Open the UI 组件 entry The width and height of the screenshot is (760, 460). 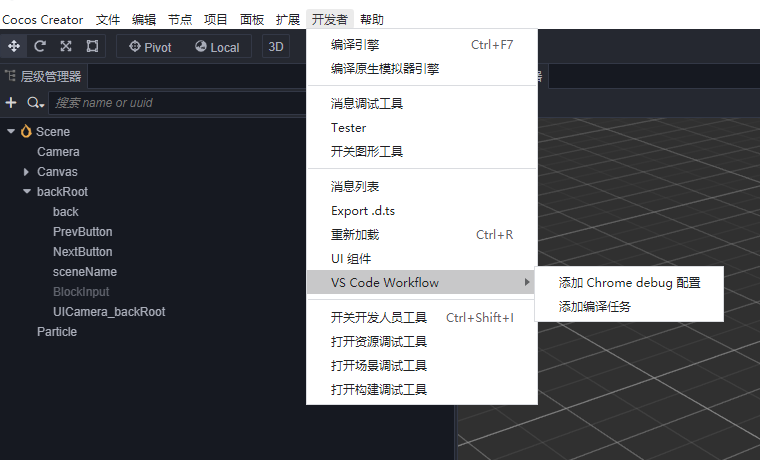(422, 259)
